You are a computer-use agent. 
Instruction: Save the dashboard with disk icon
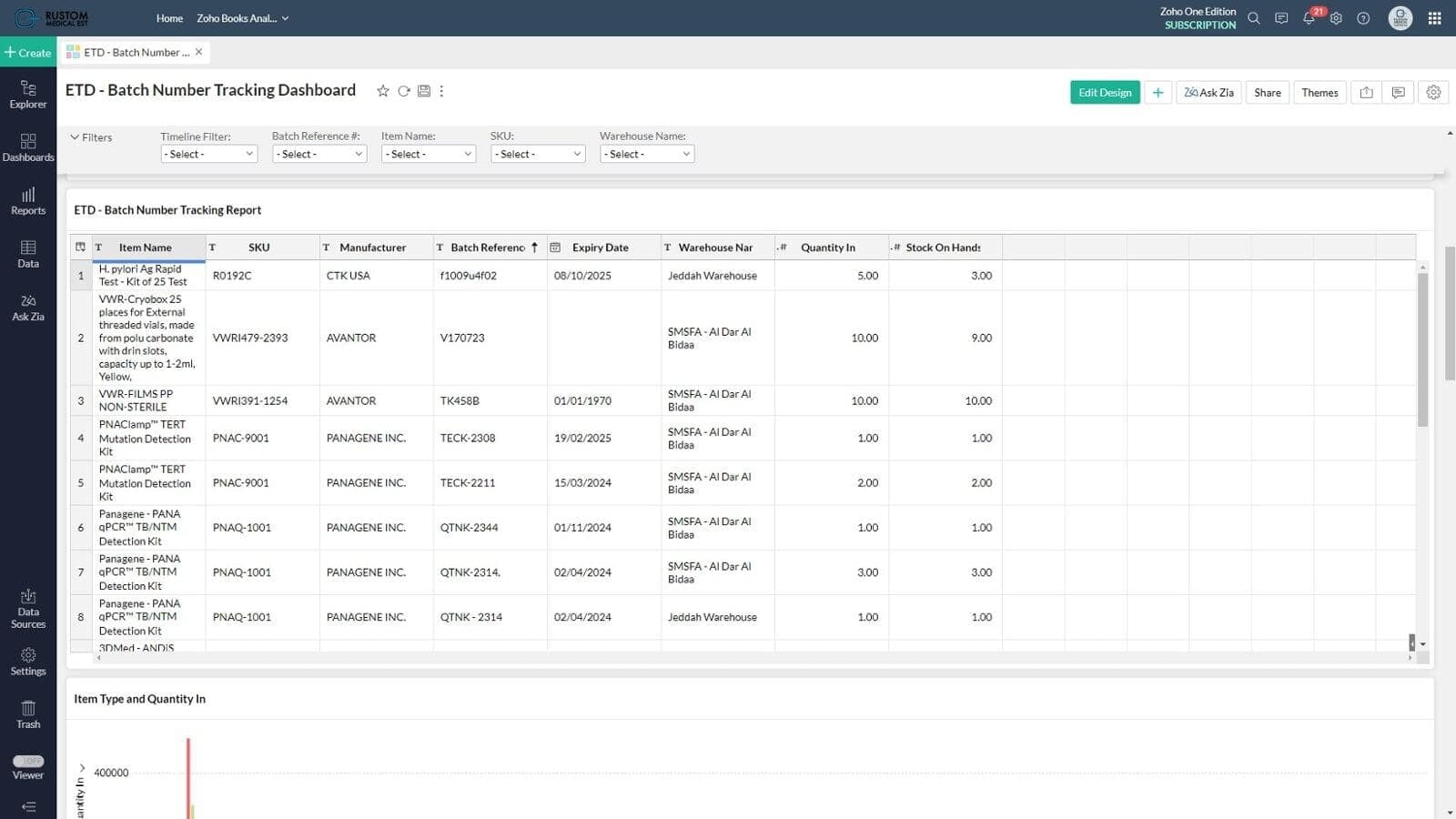coord(424,91)
